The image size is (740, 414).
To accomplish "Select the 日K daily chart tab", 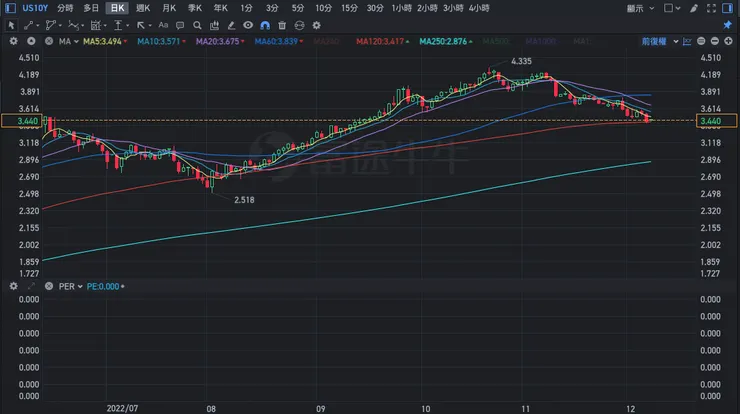I will tap(117, 8).
